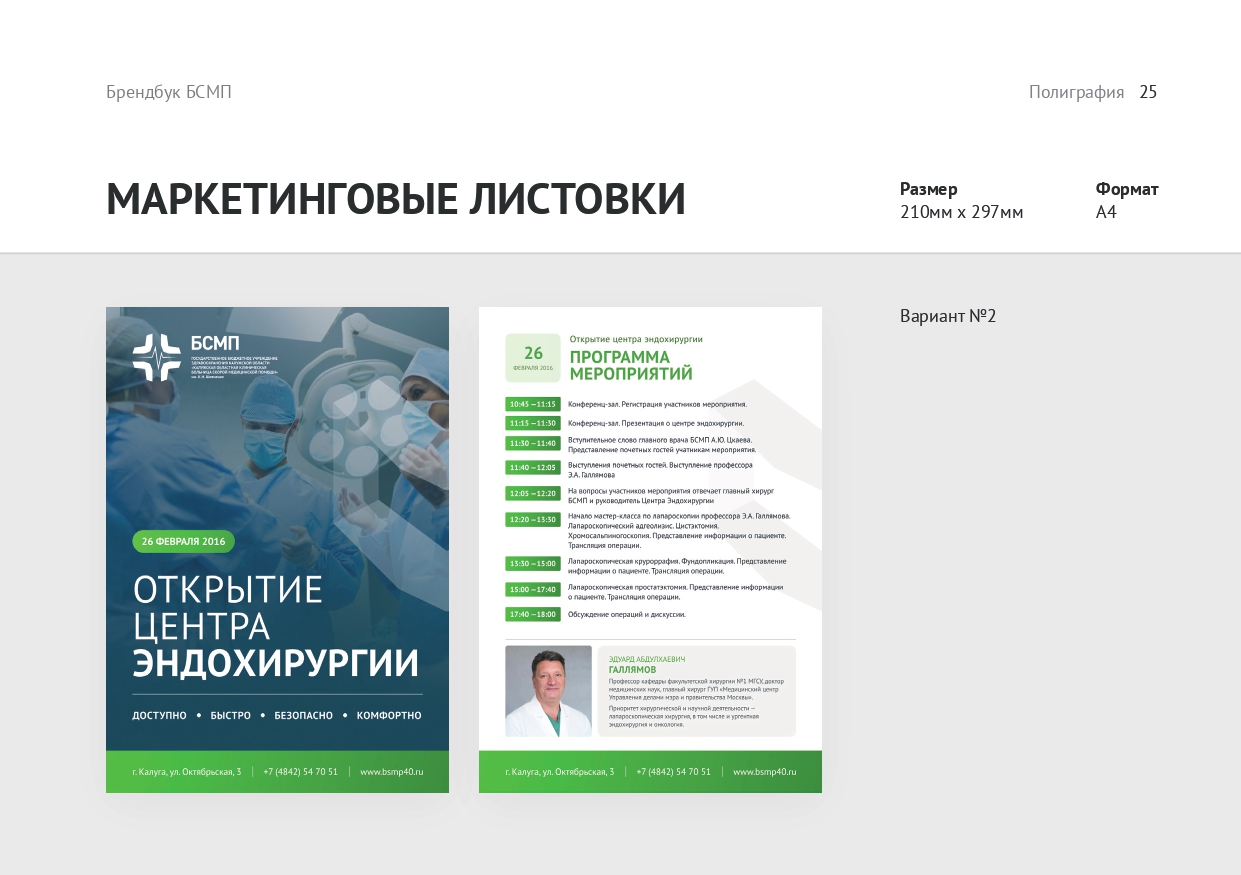The image size is (1241, 875).
Task: Select the "26" date box on the program flyer
Action: pos(533,357)
